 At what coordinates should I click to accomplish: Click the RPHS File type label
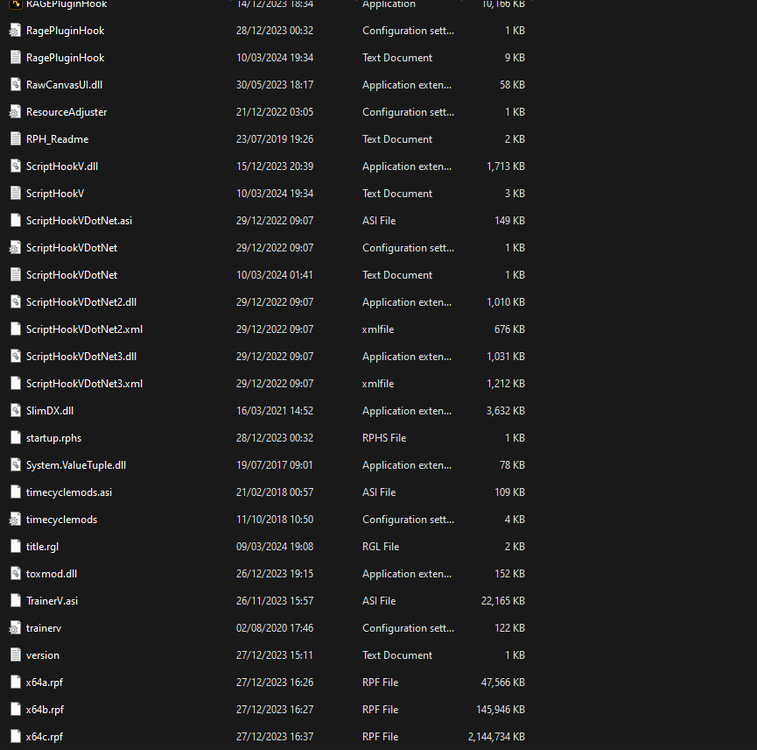(x=384, y=438)
